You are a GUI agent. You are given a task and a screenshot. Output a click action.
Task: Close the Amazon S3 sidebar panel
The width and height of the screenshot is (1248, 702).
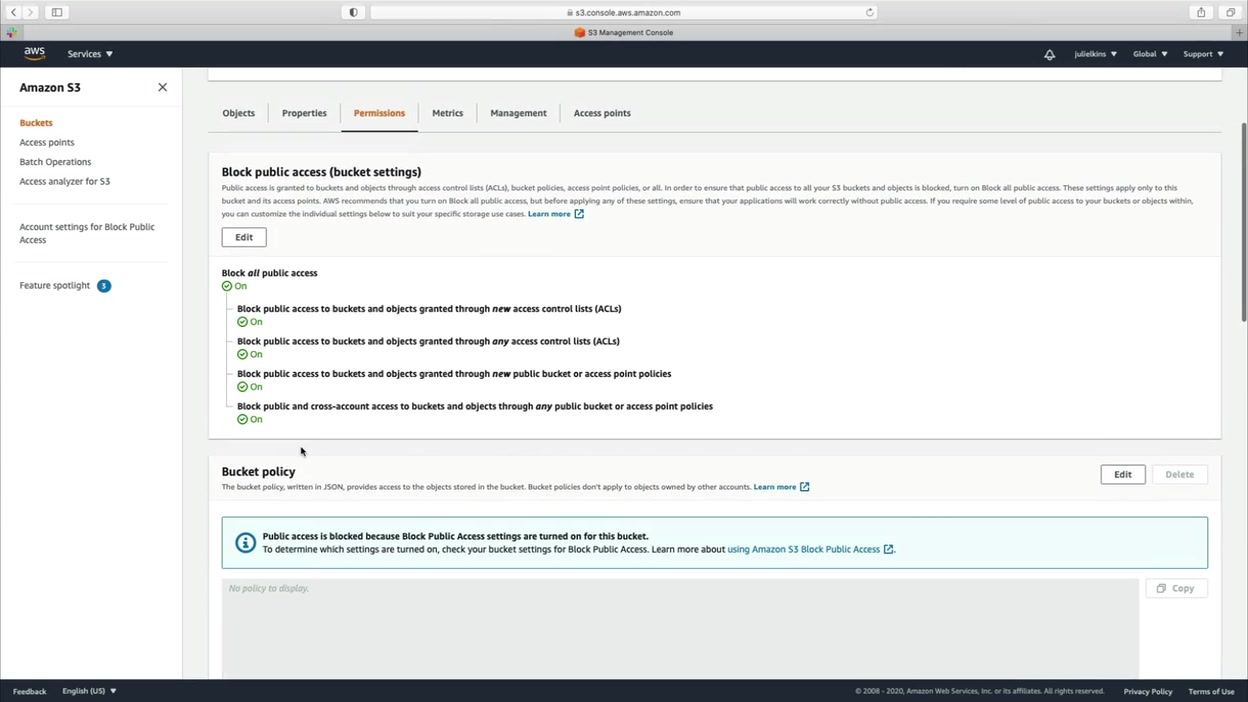162,87
